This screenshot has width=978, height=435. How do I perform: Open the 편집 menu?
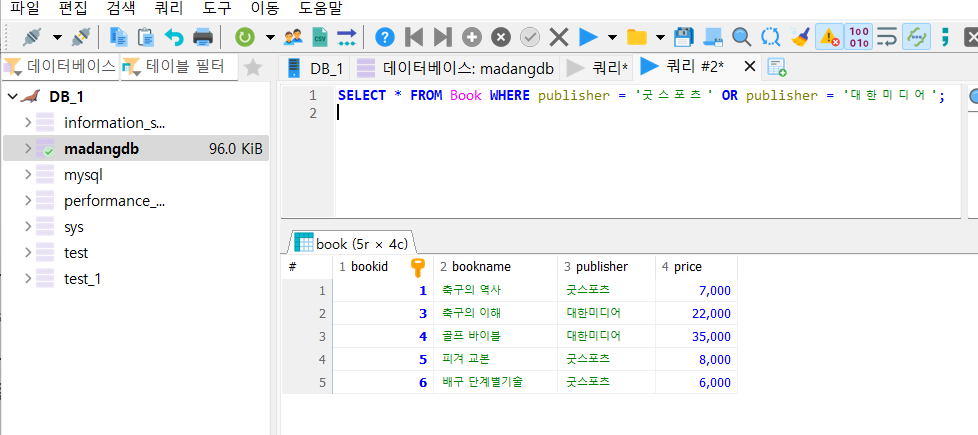click(74, 9)
